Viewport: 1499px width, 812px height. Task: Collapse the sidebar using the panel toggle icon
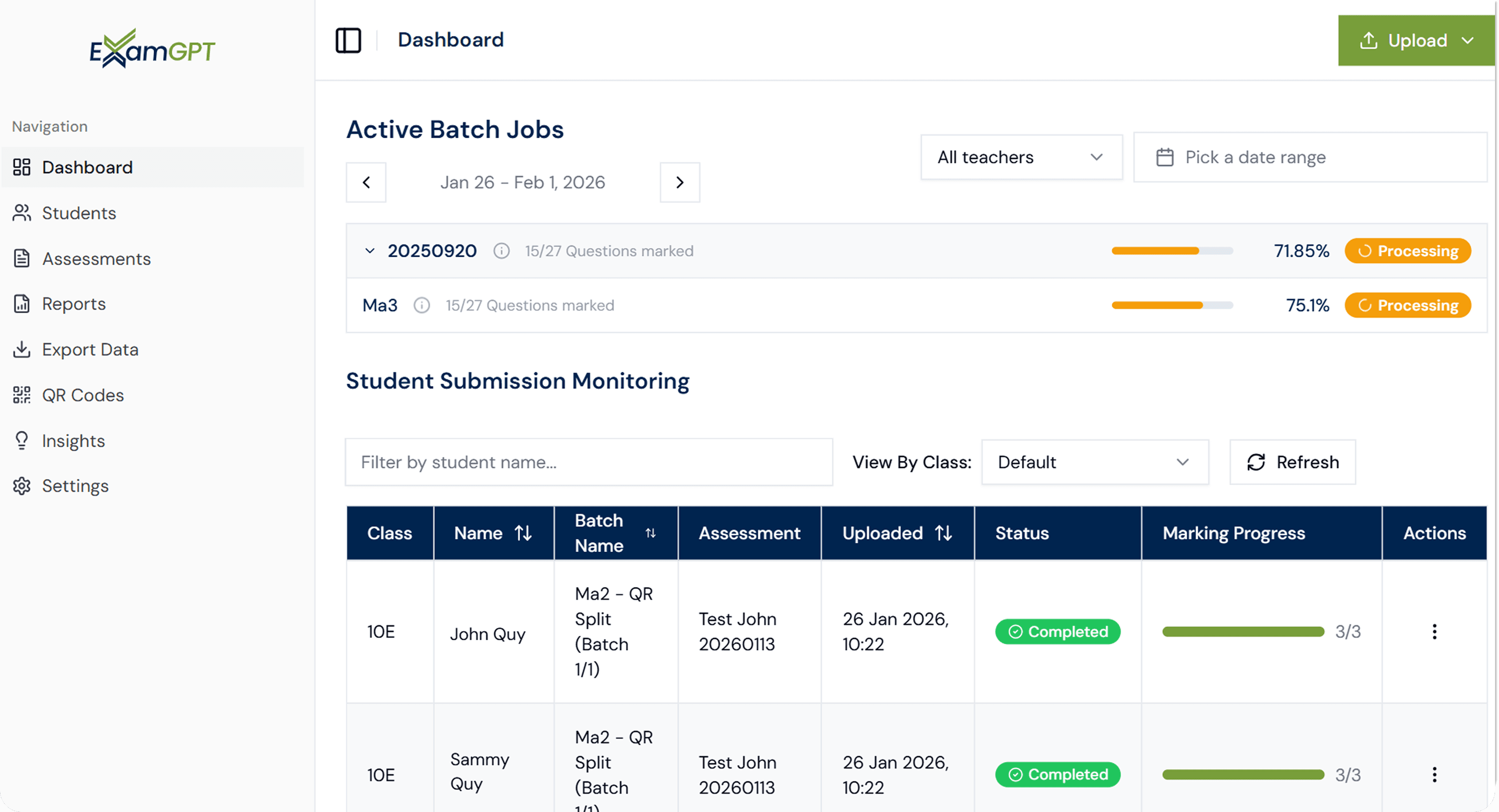[349, 40]
